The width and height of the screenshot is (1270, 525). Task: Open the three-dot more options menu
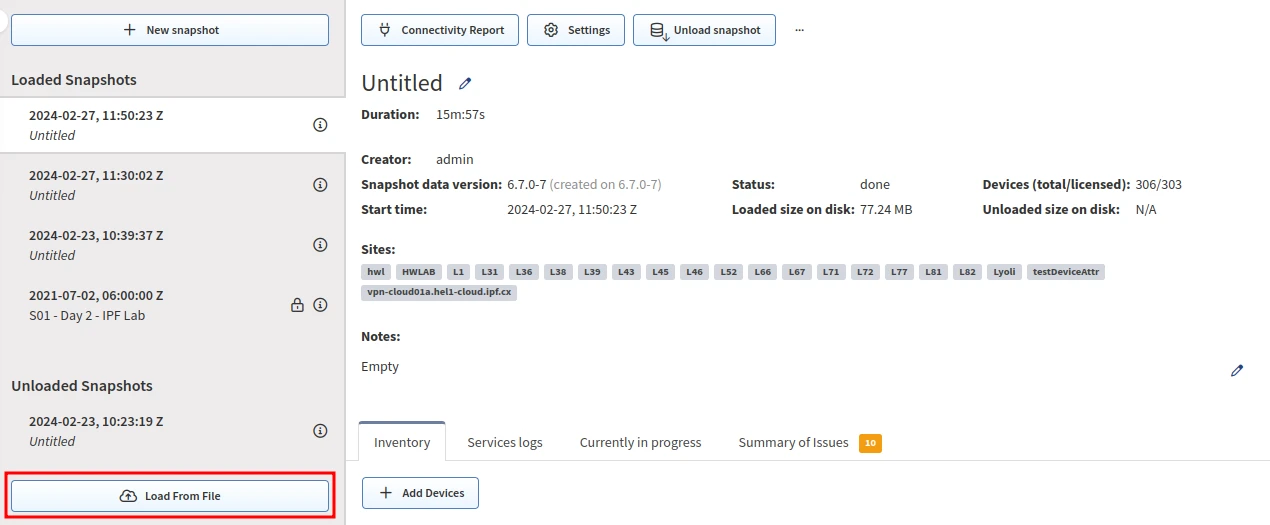(799, 30)
